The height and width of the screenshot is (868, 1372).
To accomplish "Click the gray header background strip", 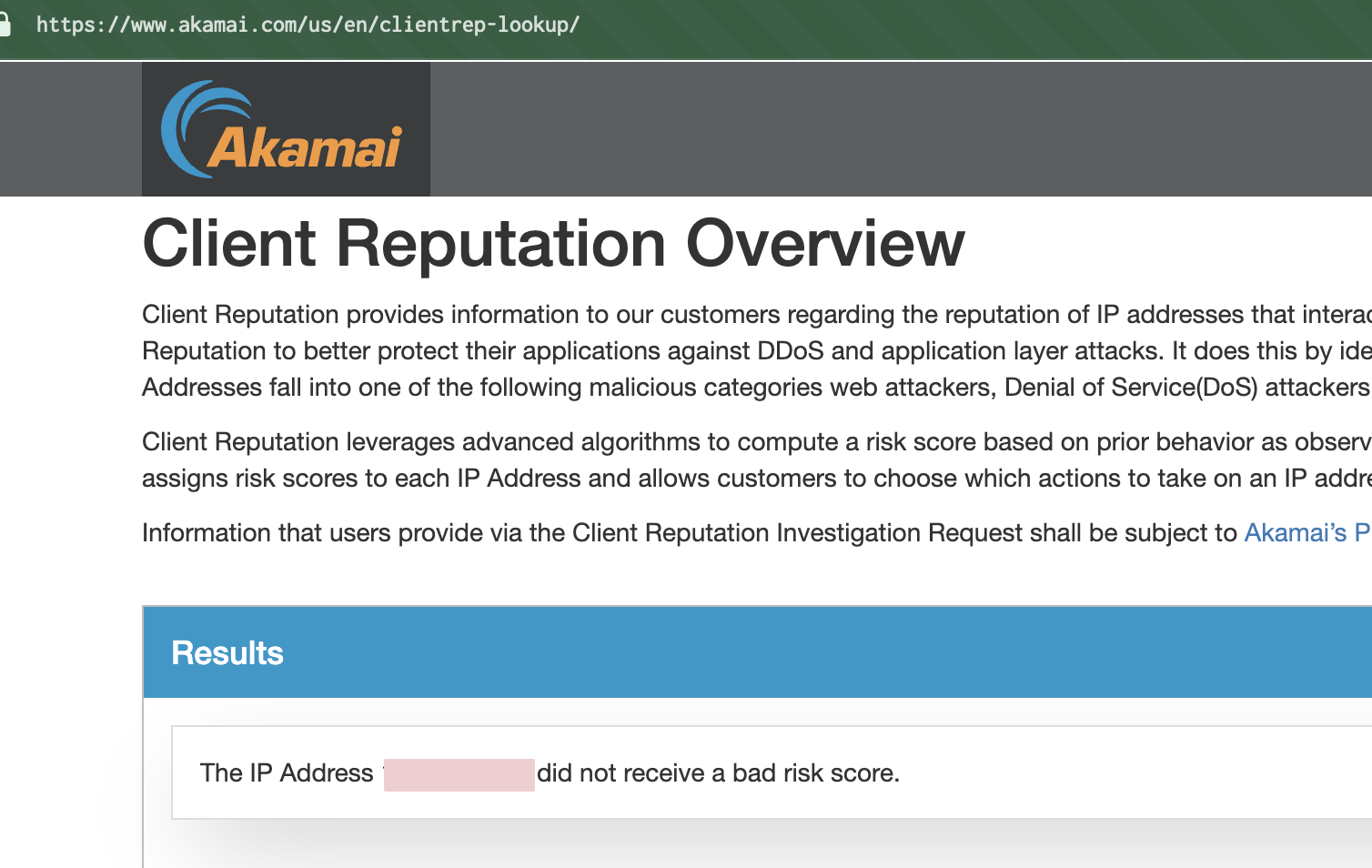I will pos(910,128).
